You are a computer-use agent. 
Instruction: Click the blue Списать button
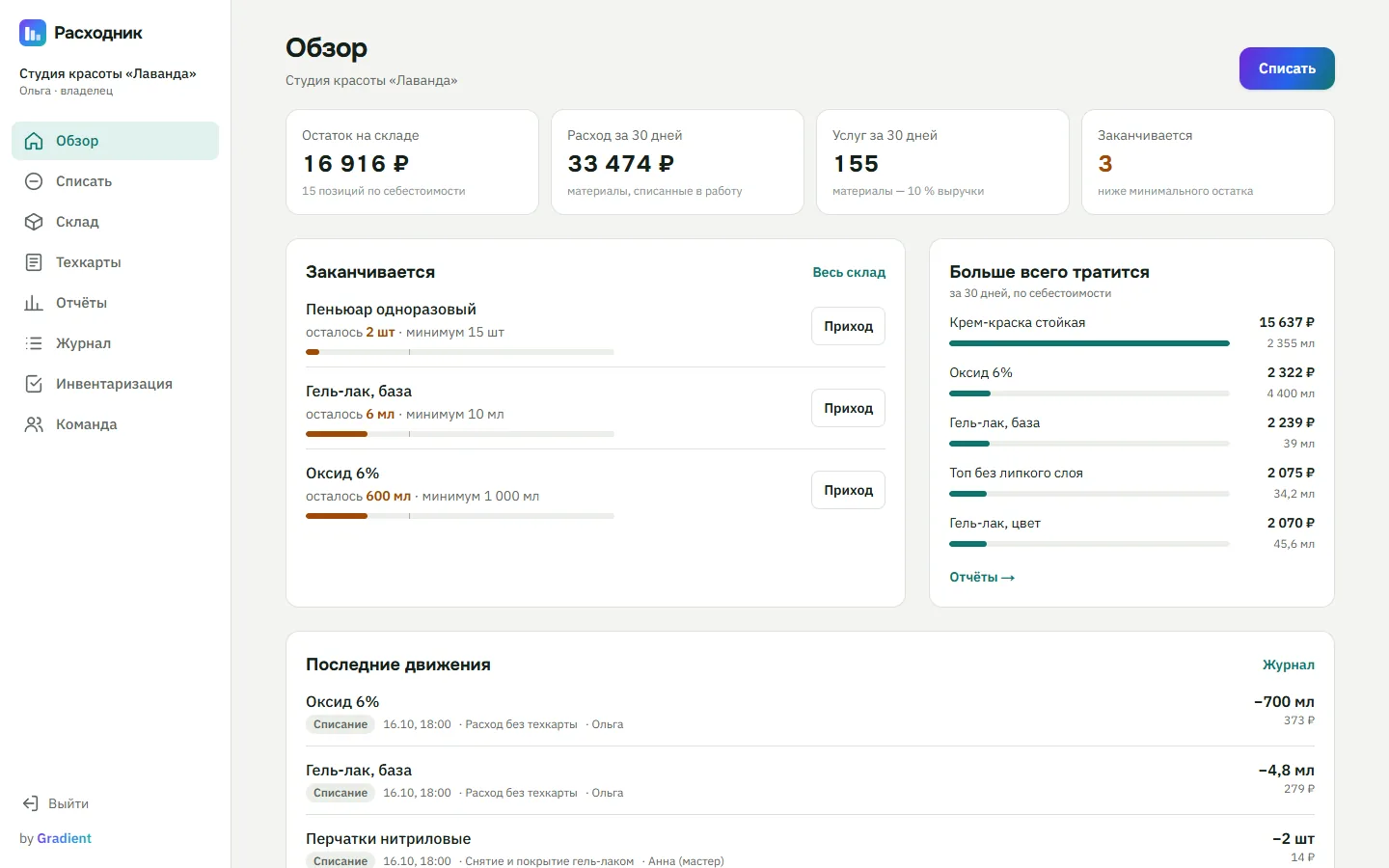pos(1287,68)
